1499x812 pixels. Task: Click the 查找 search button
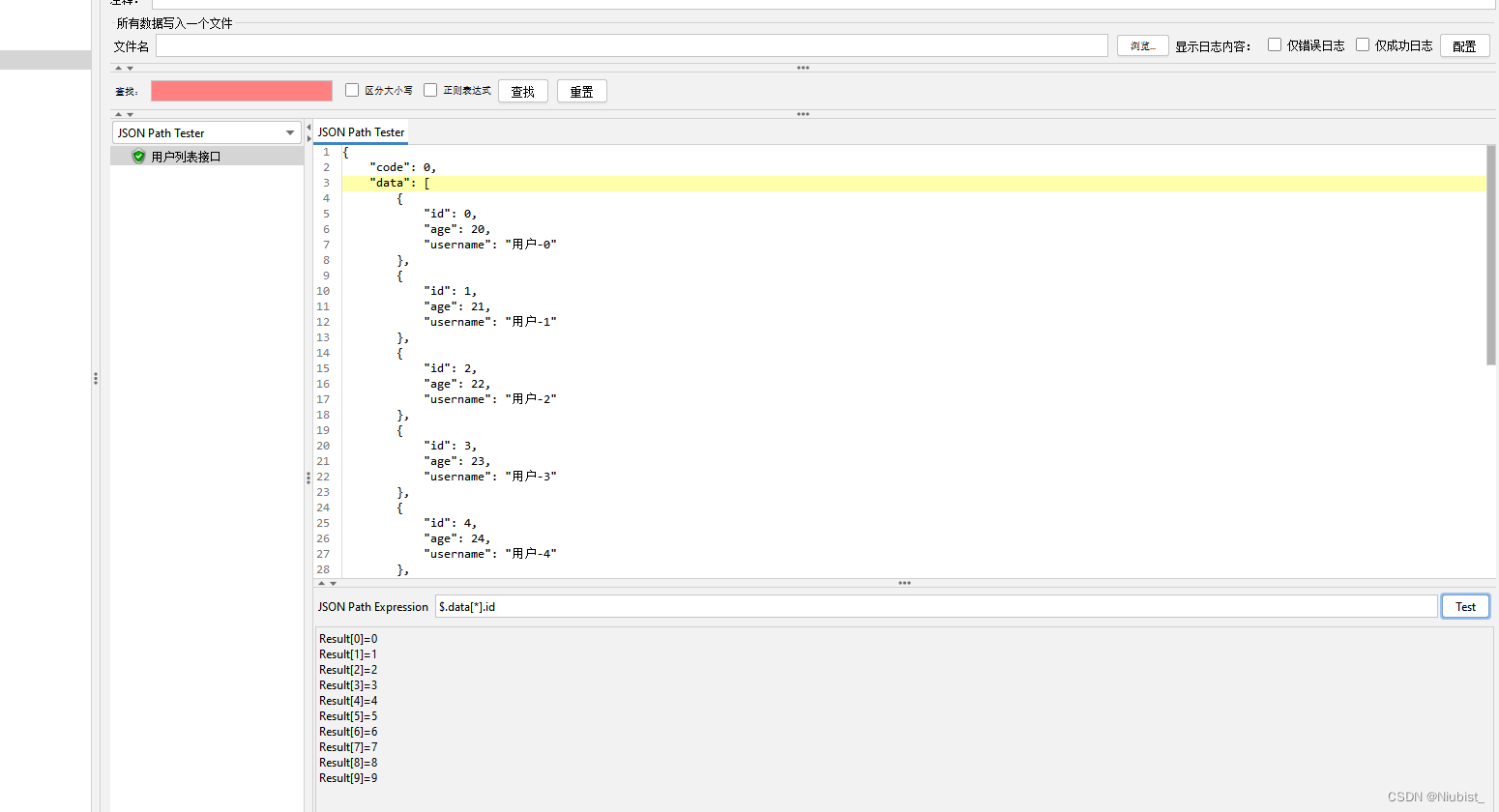click(x=523, y=91)
